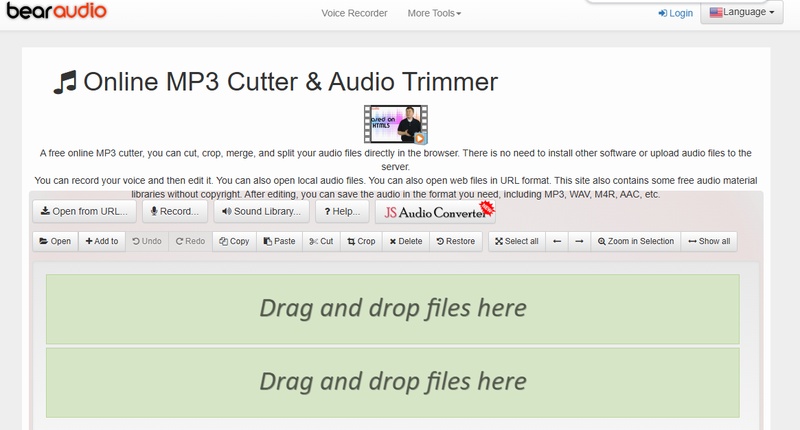The height and width of the screenshot is (430, 800).
Task: Expand the Language dropdown
Action: (741, 13)
